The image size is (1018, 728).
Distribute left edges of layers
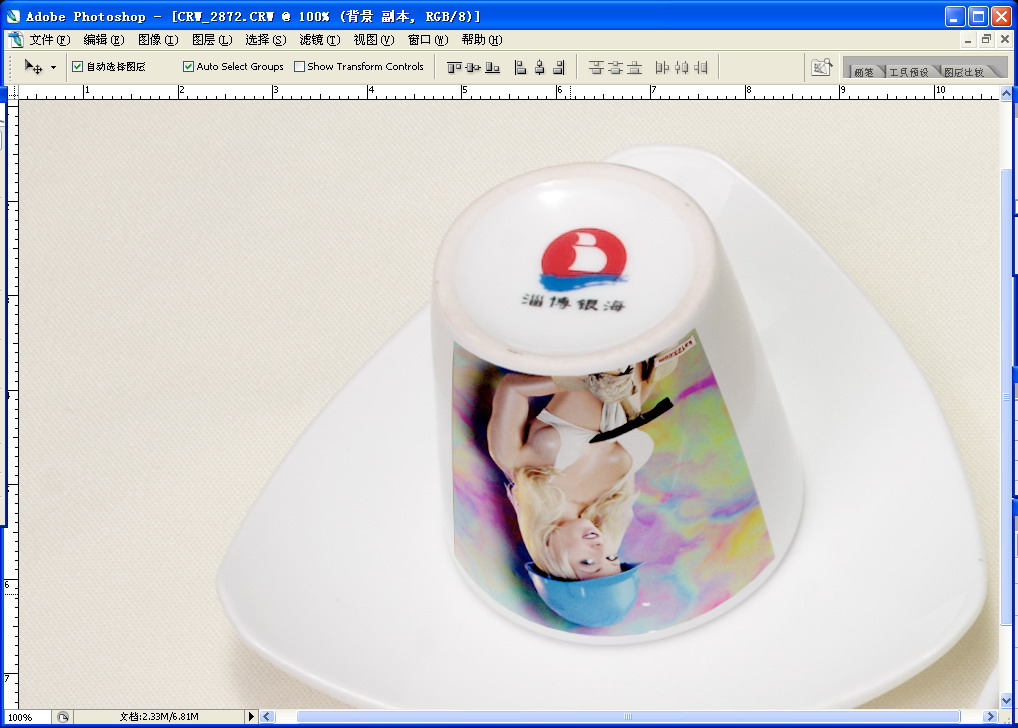pyautogui.click(x=662, y=67)
